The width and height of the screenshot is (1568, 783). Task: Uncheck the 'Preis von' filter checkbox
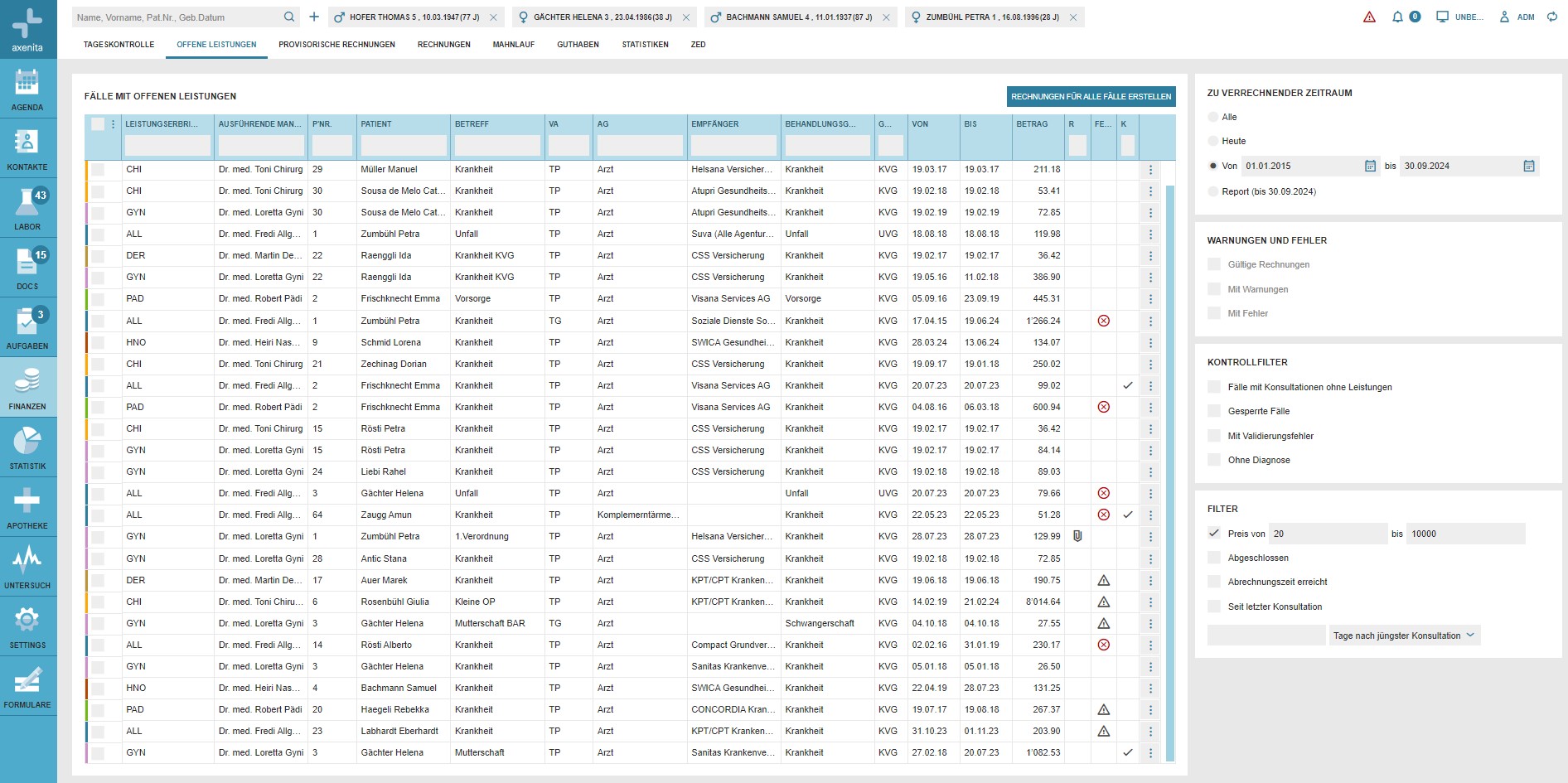(x=1214, y=534)
